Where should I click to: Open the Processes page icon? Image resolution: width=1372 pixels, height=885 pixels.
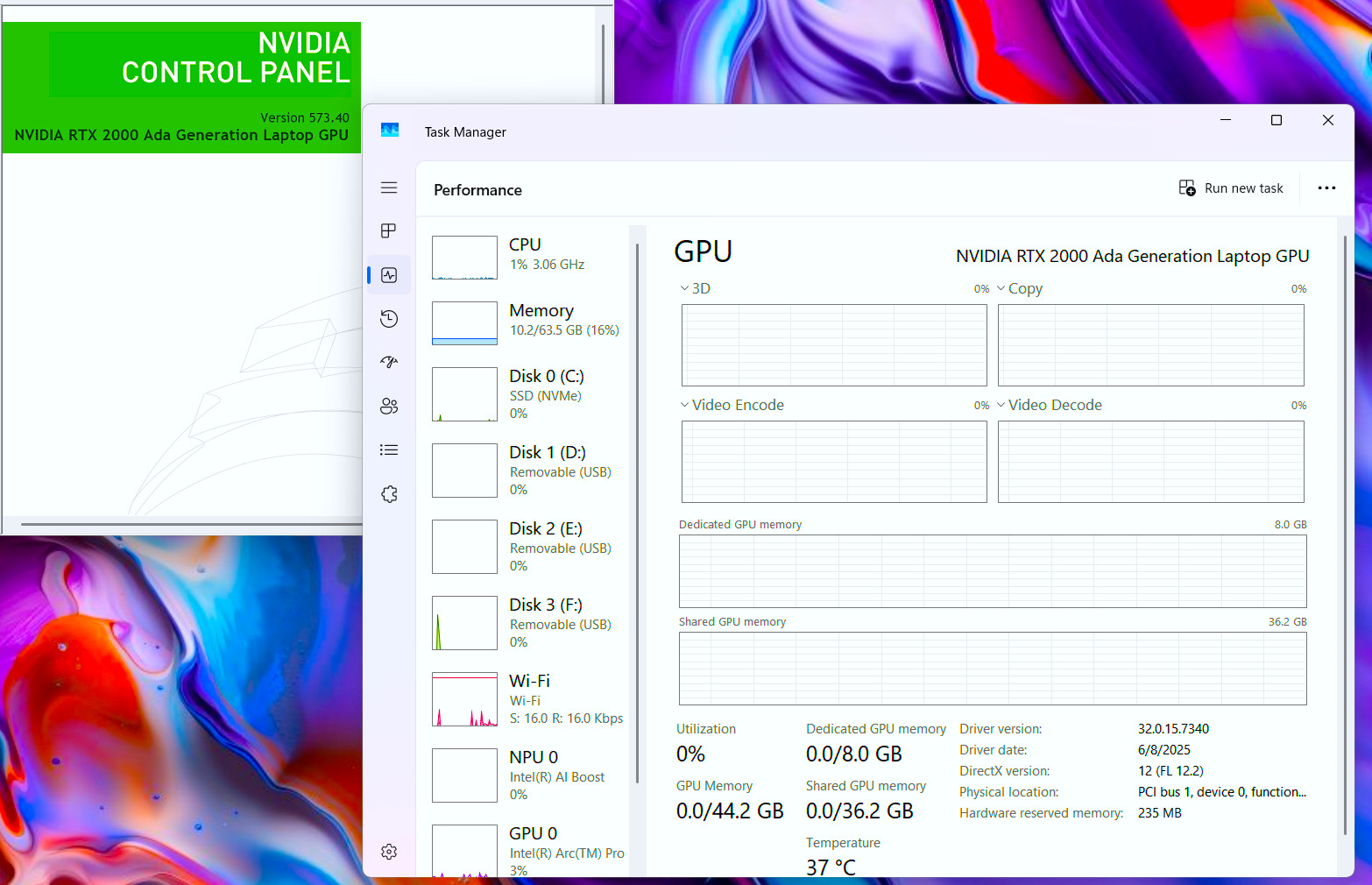tap(389, 230)
